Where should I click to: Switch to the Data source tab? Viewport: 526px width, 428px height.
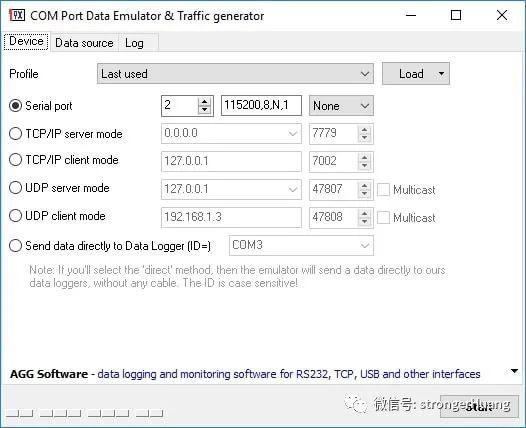click(x=84, y=43)
